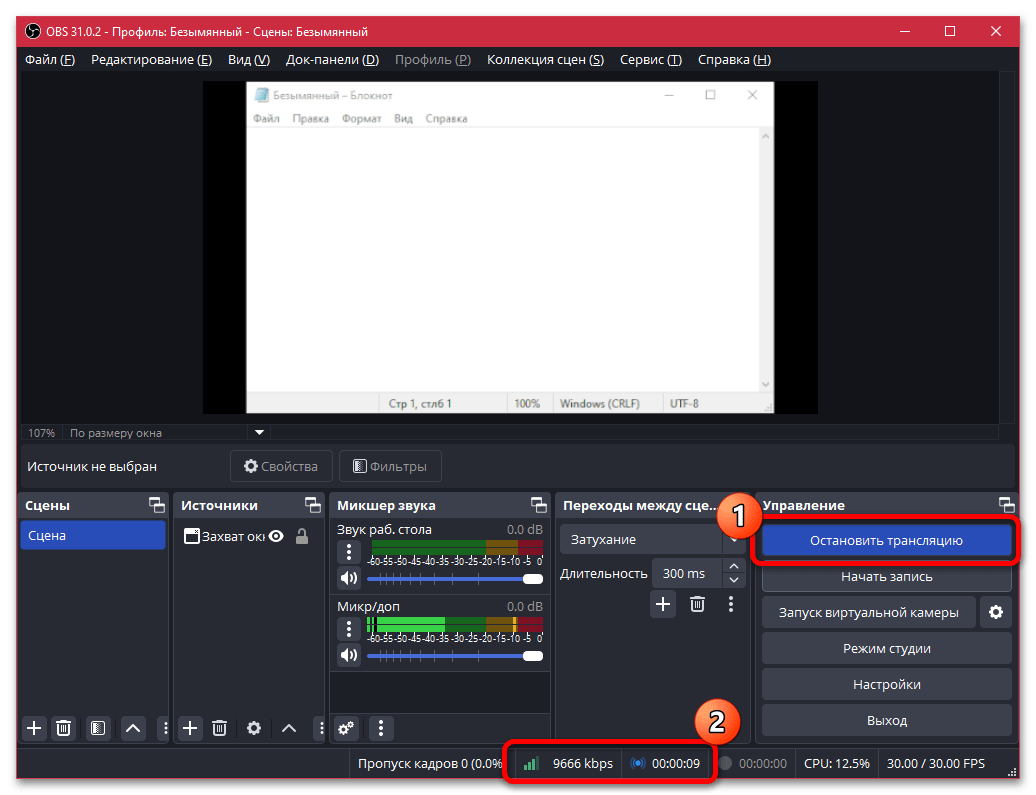This screenshot has height=795, width=1036.
Task: Toggle Режим студии
Action: click(887, 648)
